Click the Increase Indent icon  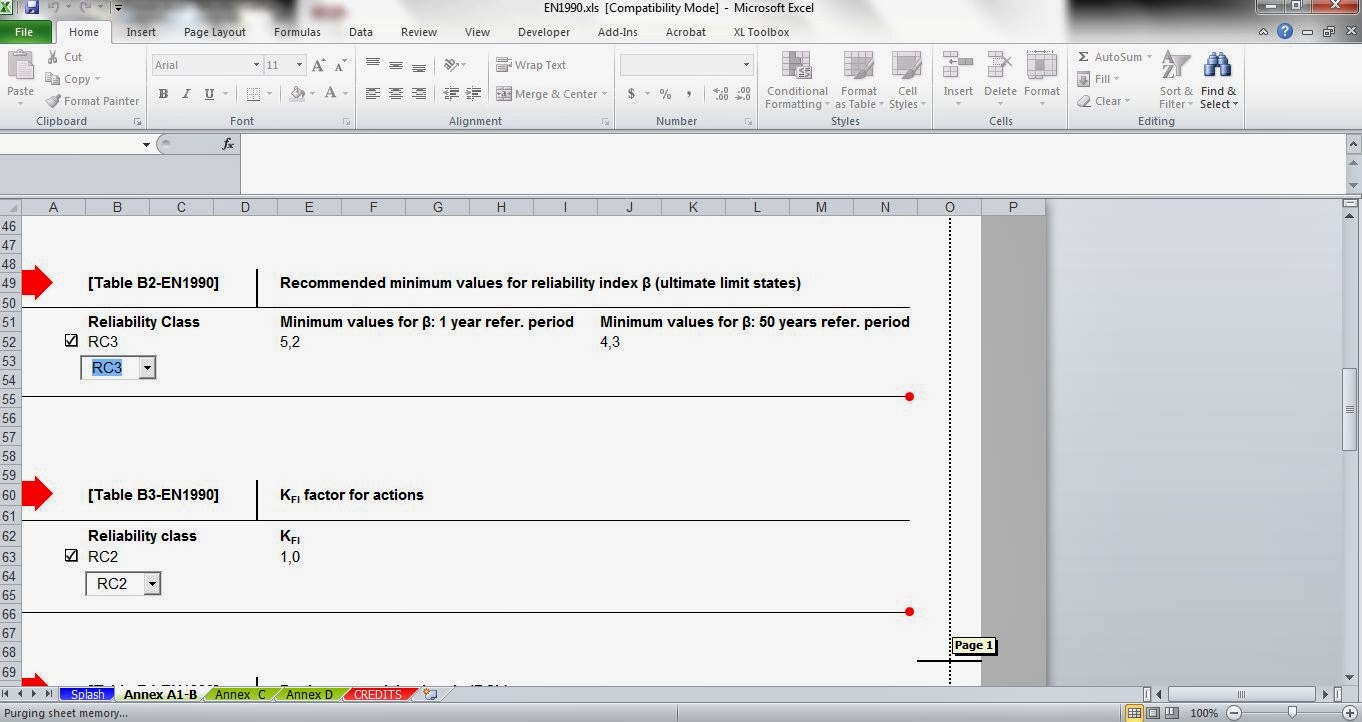coord(474,94)
